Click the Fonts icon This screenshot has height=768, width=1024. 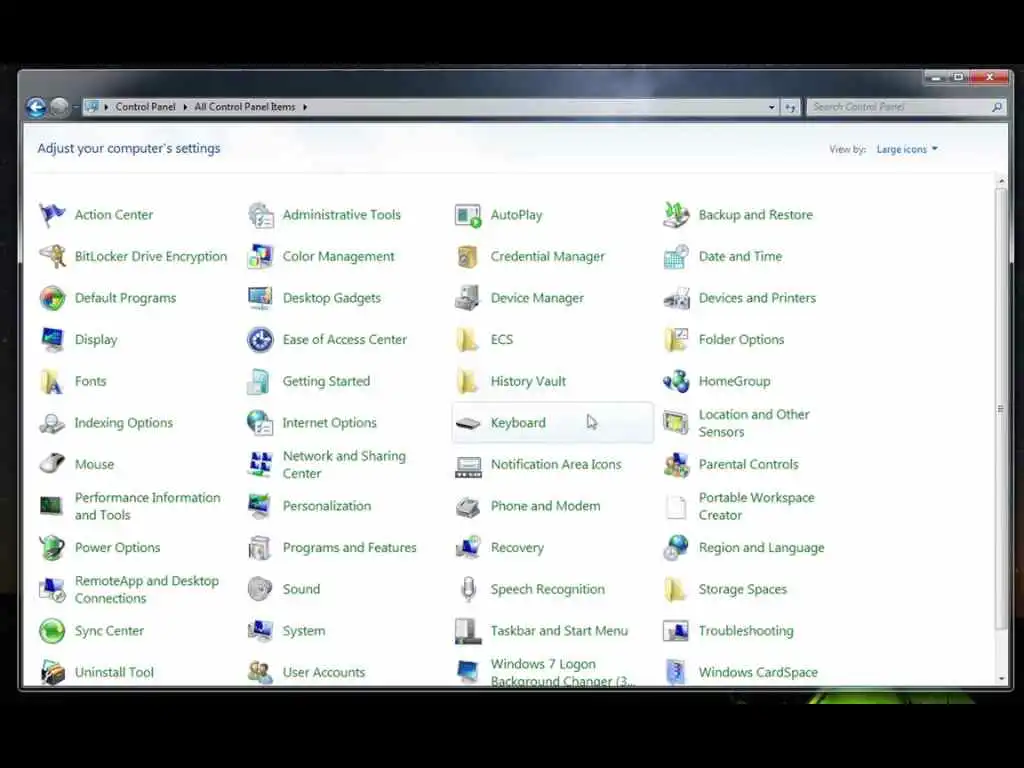coord(52,381)
